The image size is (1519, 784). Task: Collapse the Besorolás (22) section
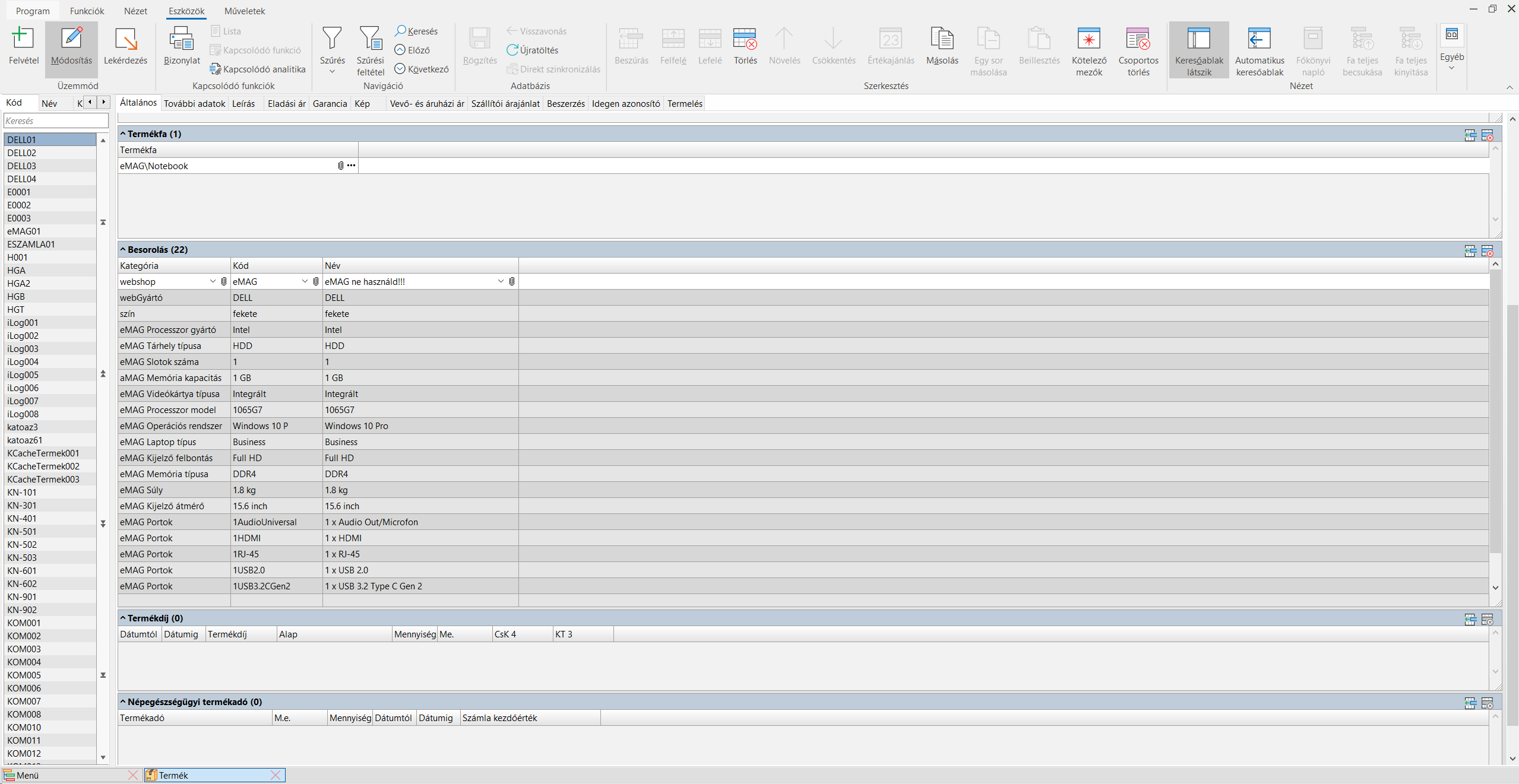click(x=123, y=250)
